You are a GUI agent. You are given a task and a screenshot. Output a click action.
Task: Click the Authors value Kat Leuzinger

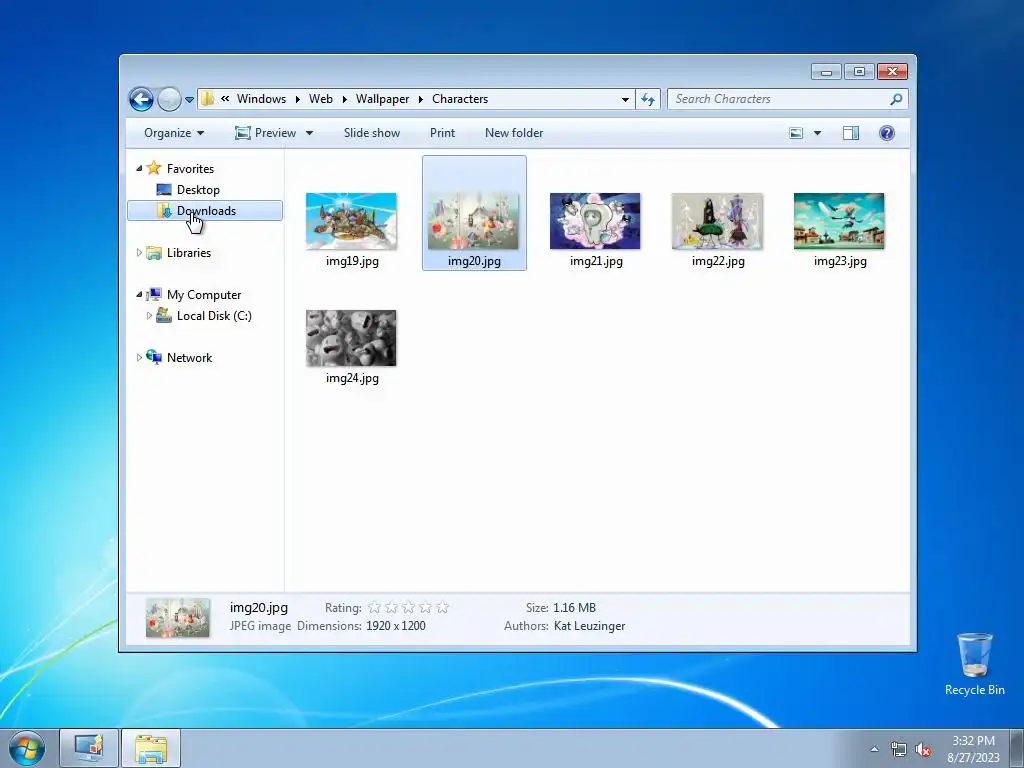tap(589, 626)
